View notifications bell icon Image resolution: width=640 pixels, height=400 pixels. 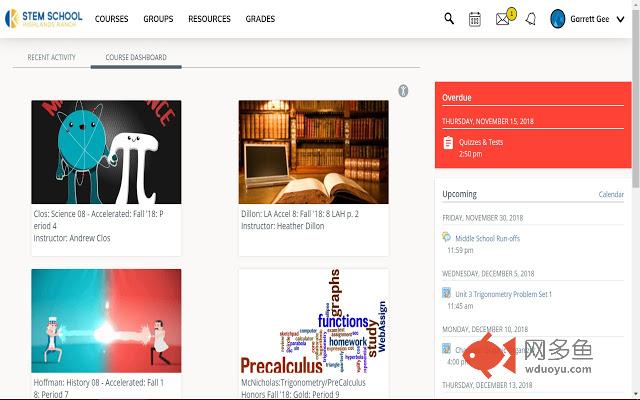tap(531, 19)
